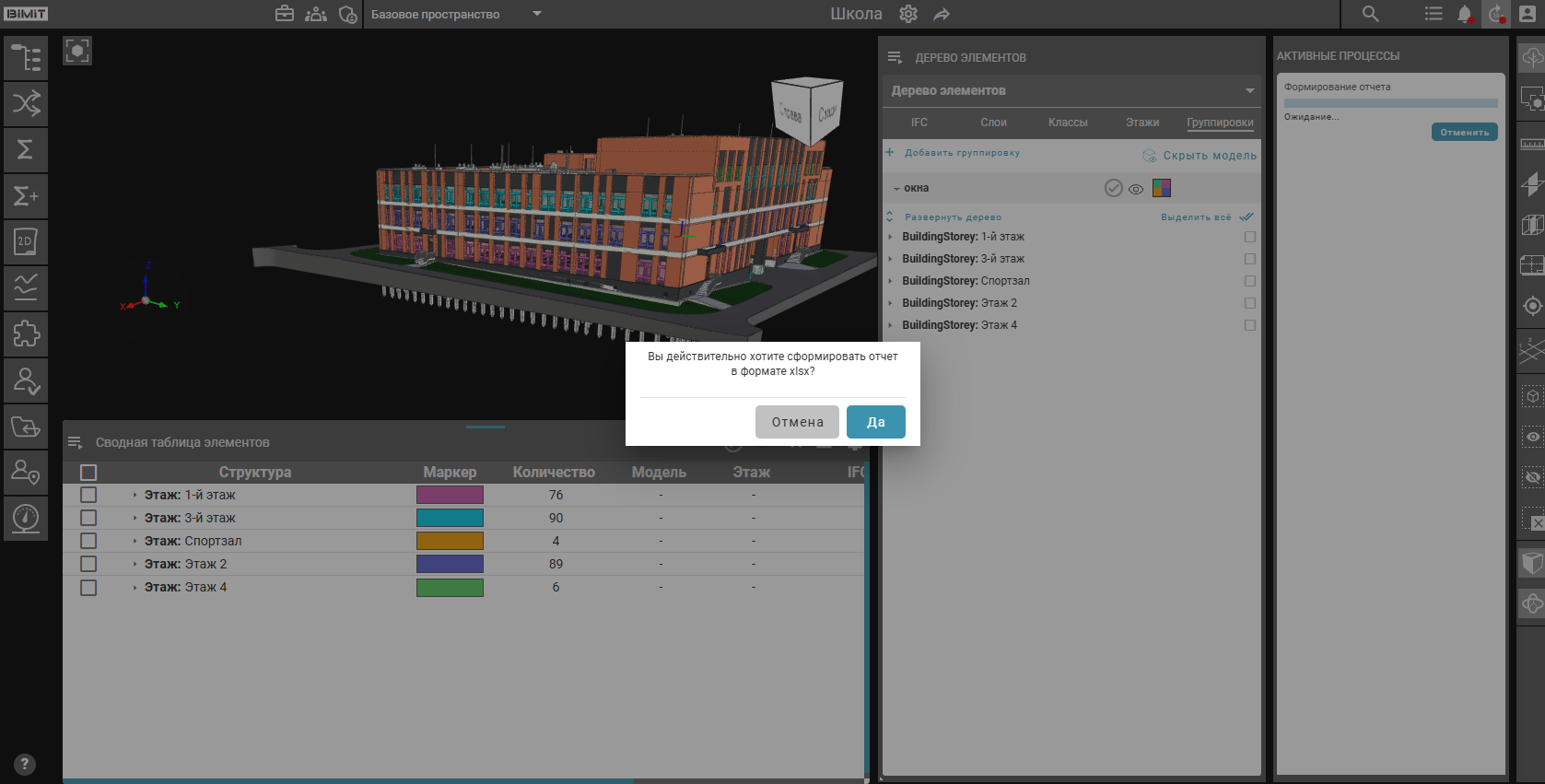Click the notifications bell icon

click(x=1464, y=14)
